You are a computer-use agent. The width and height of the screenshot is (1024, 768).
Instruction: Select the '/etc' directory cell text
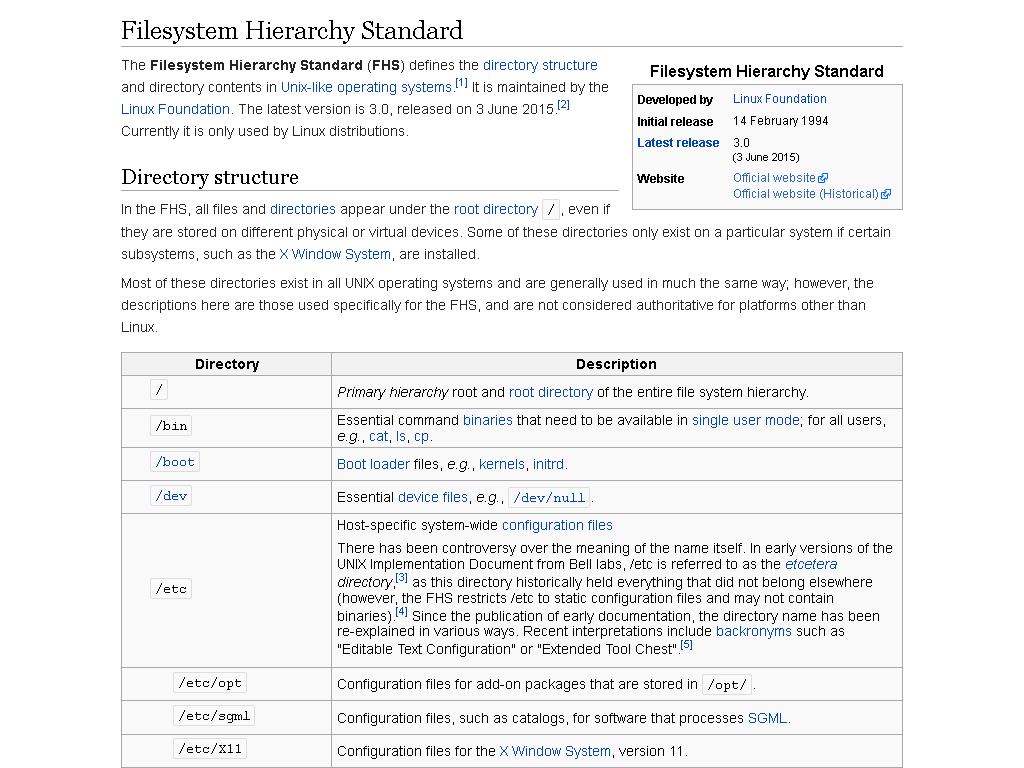point(170,589)
